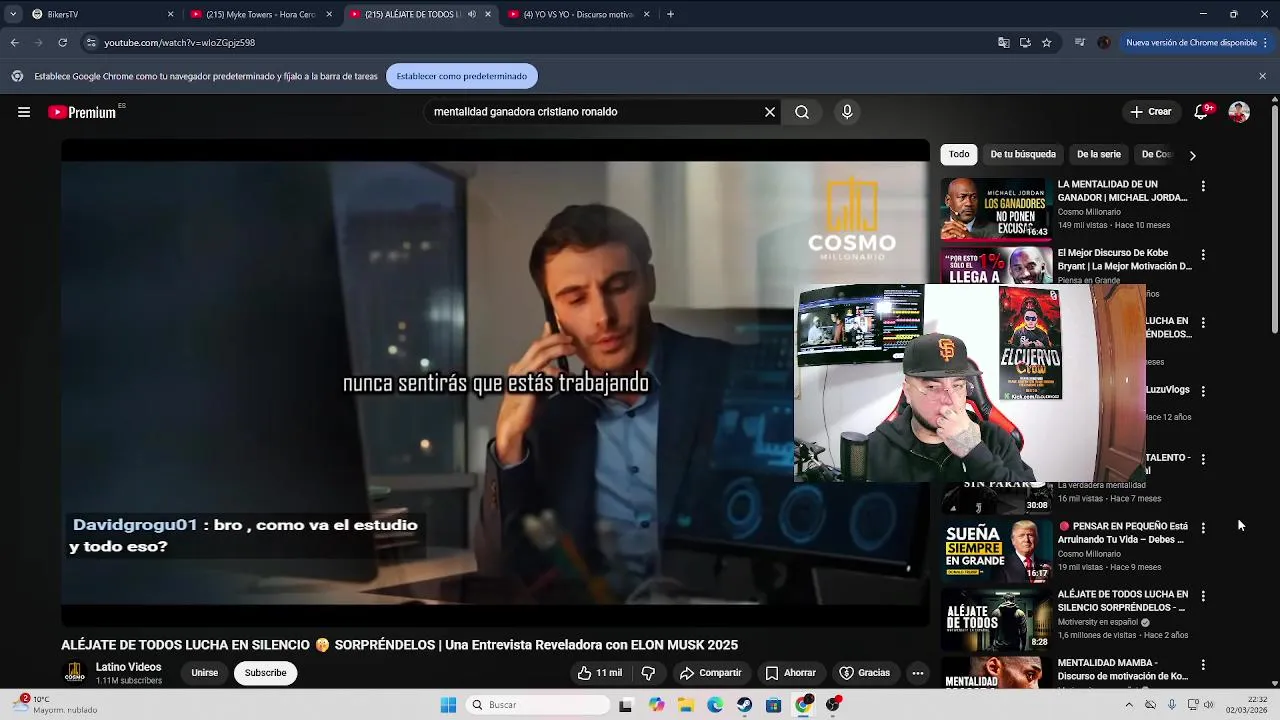This screenshot has width=1280, height=720.
Task: Click Establecer como predeterminado button
Action: tap(462, 76)
